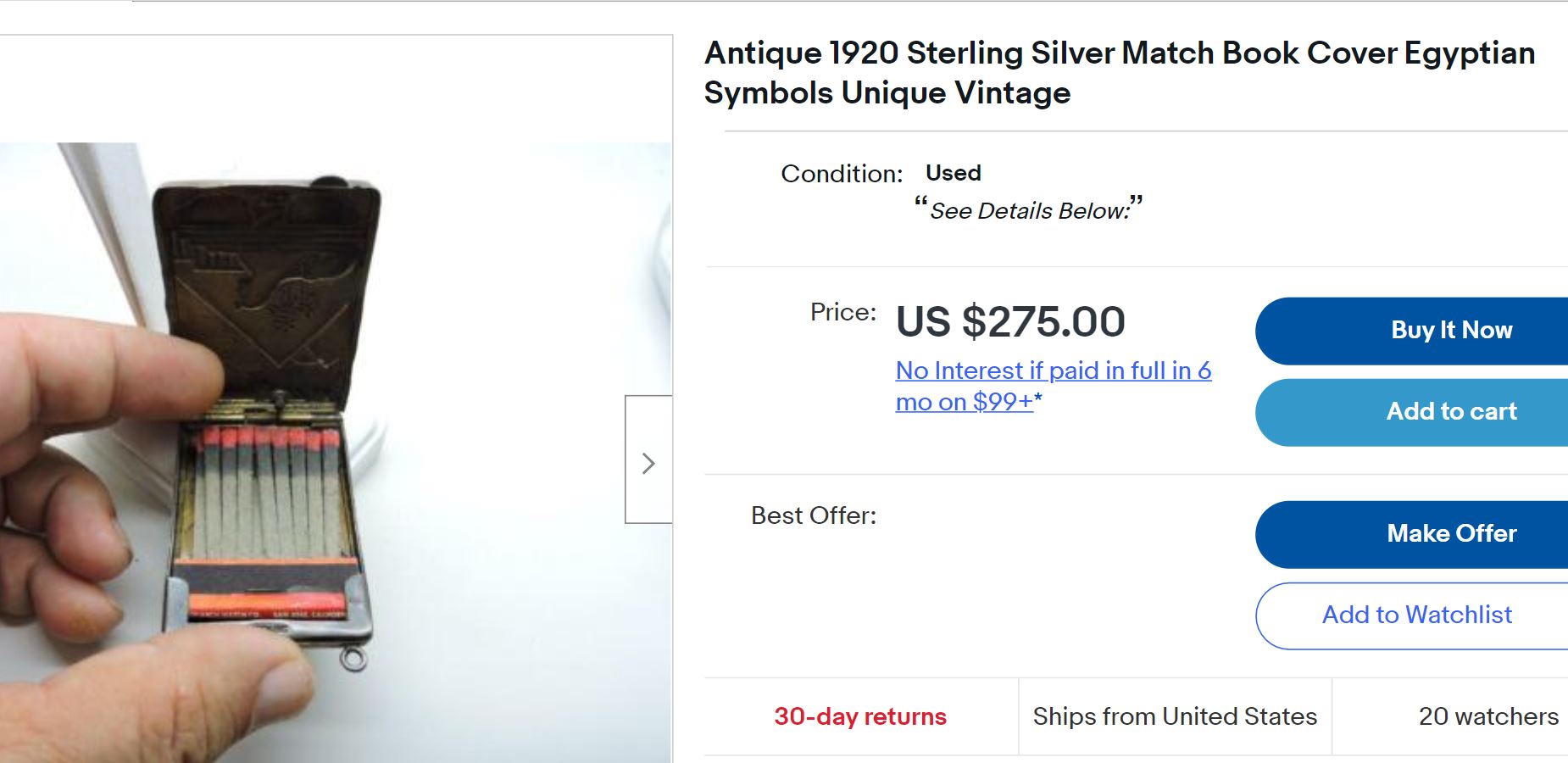Click the Condition label

(x=842, y=174)
